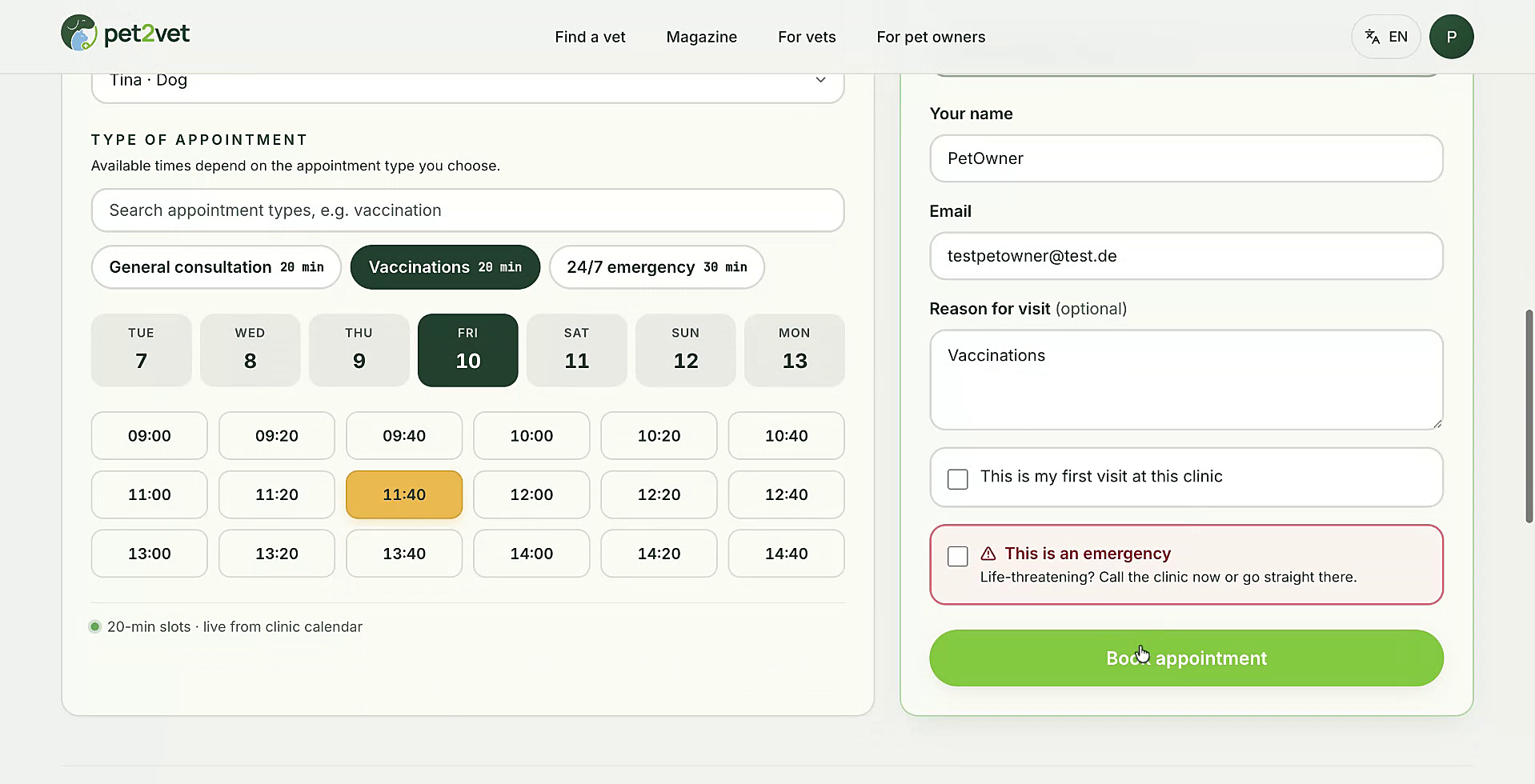Submit the Book appointment button
The height and width of the screenshot is (784, 1535).
click(x=1186, y=658)
